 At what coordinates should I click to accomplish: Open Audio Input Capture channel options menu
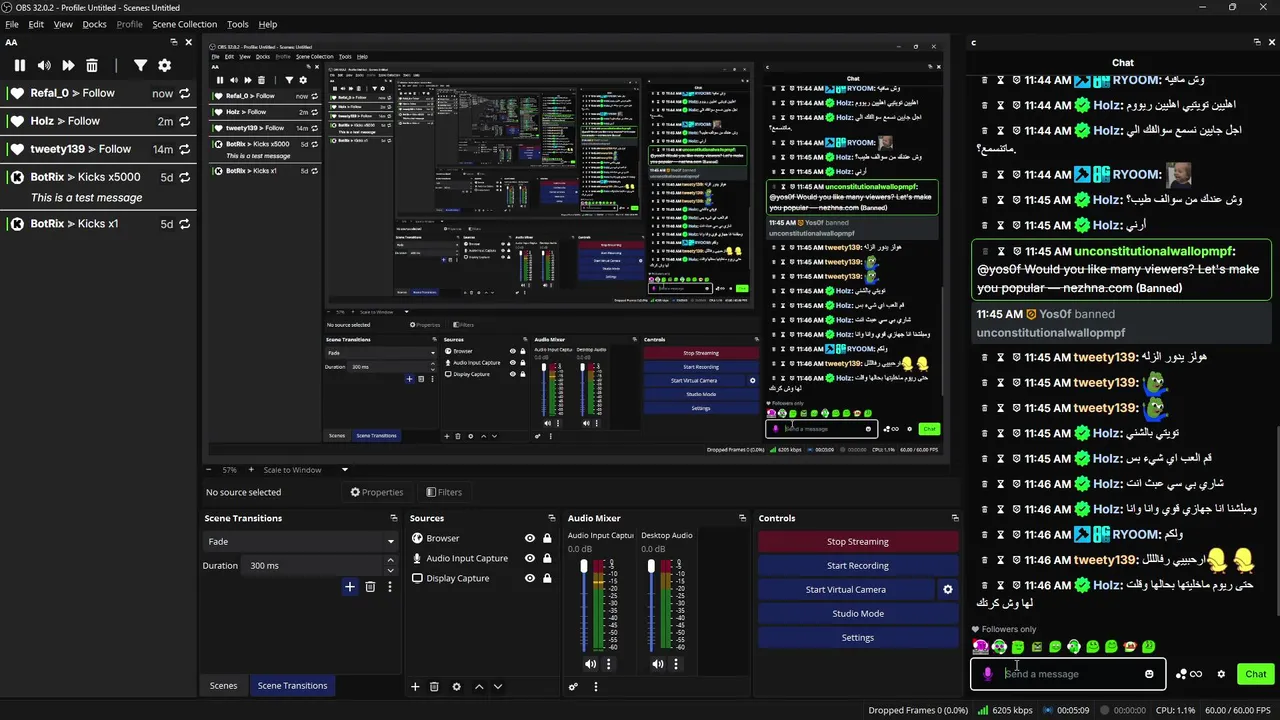tap(608, 664)
